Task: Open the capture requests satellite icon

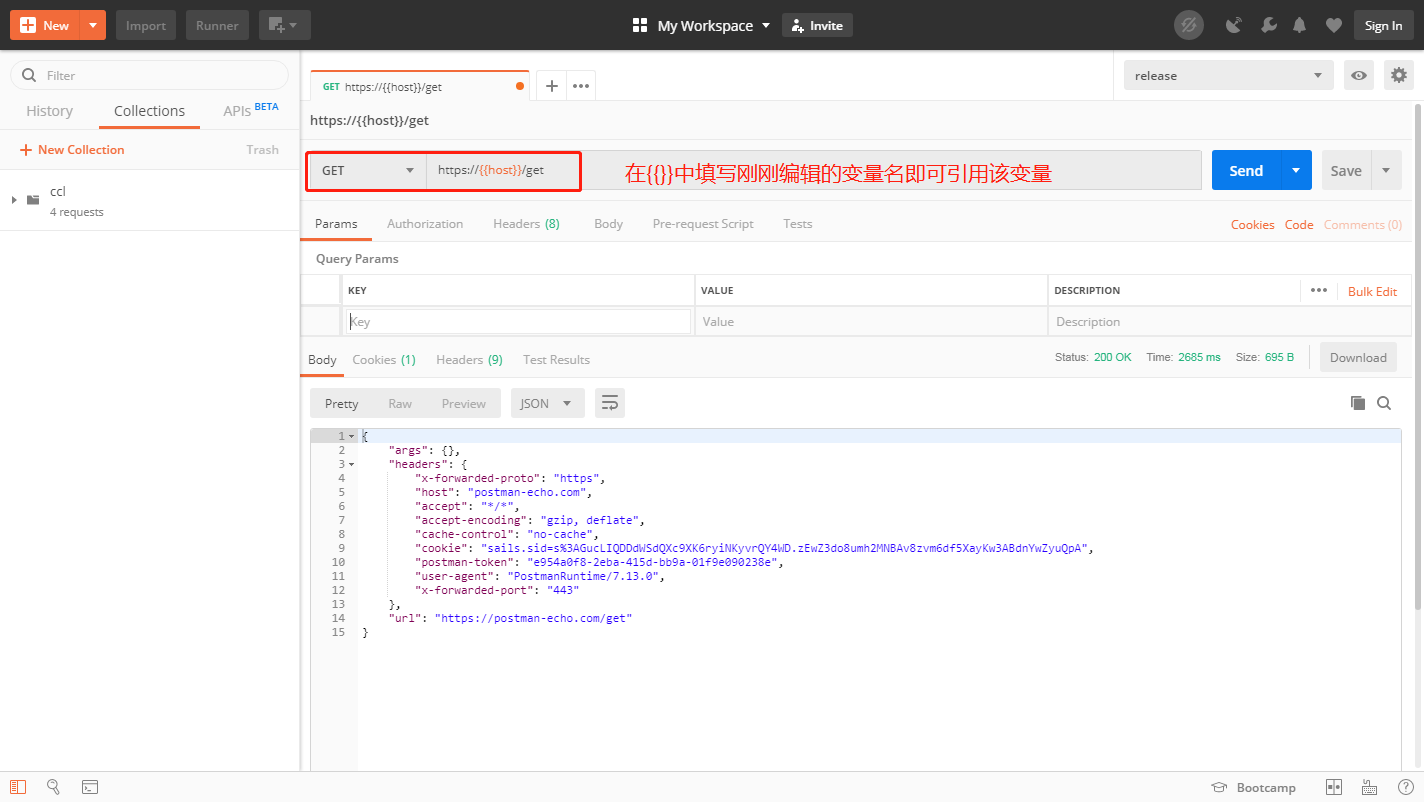Action: coord(1234,26)
